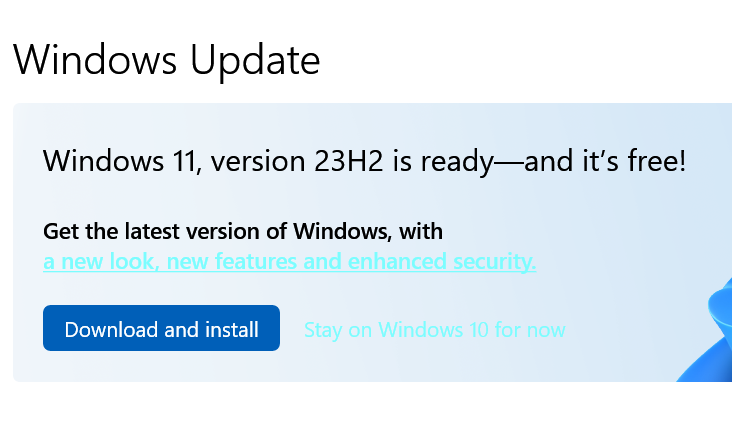Click "for now" in the Stay link

[x=538, y=329]
